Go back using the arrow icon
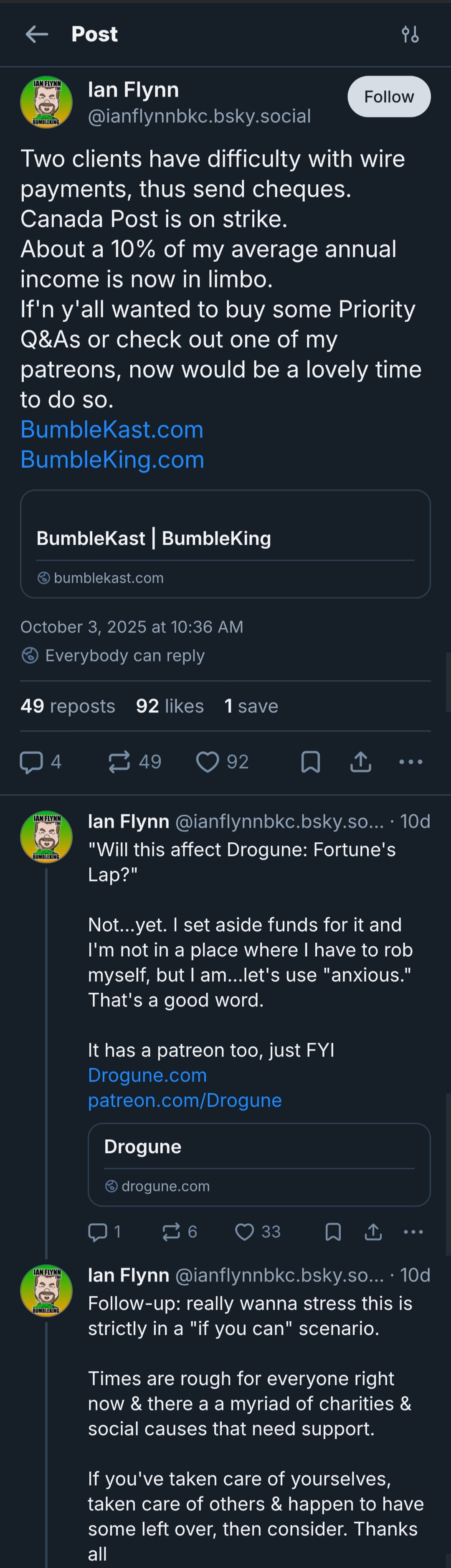The image size is (451, 1568). (36, 34)
